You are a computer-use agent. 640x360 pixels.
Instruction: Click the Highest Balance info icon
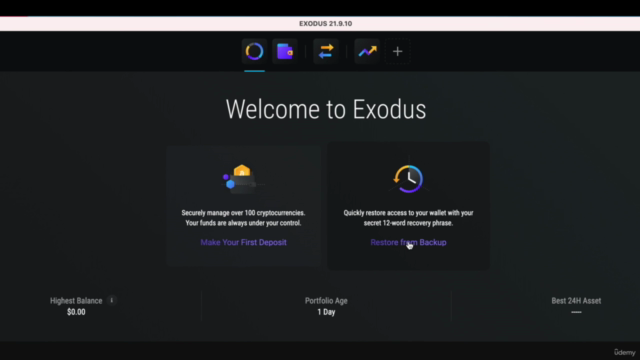click(x=111, y=300)
